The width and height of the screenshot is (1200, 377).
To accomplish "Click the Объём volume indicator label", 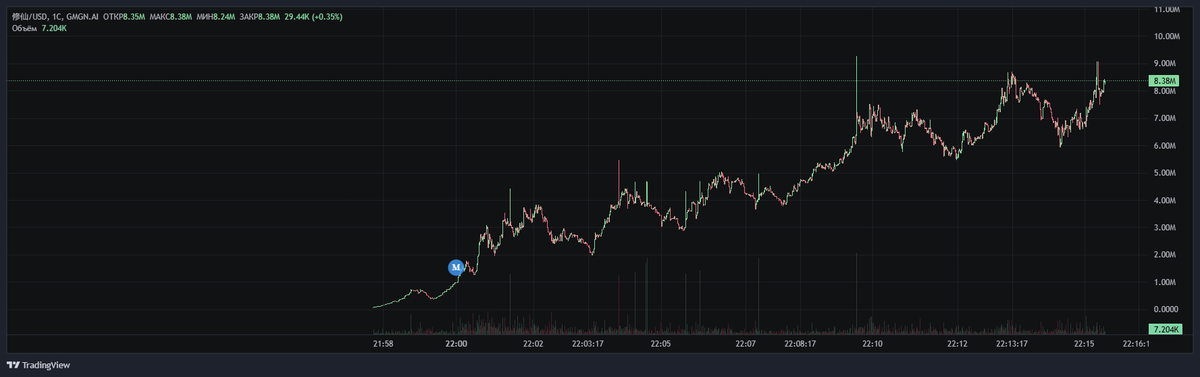I will coord(24,28).
